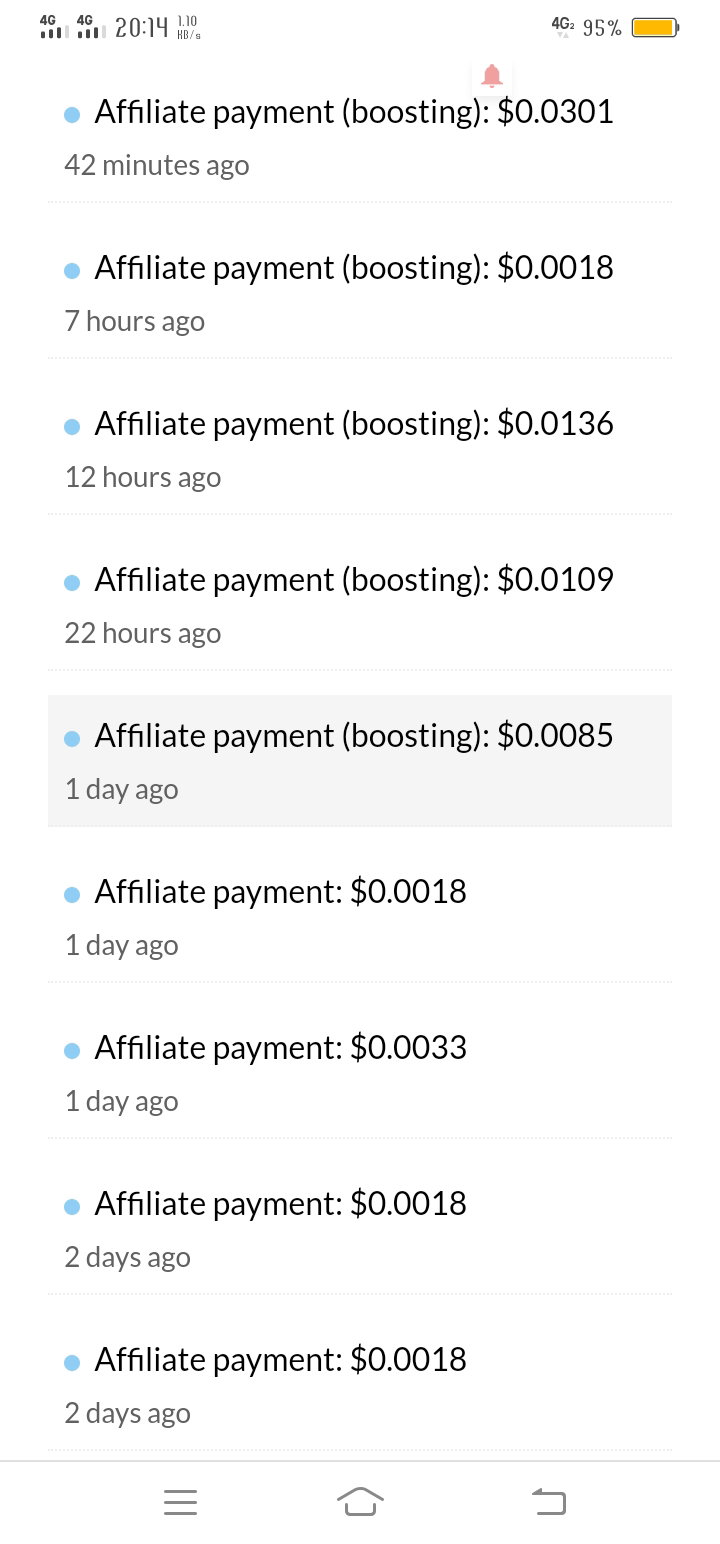Tap the 95% battery percentage indicator
This screenshot has height=1544, width=720.
coord(602,28)
